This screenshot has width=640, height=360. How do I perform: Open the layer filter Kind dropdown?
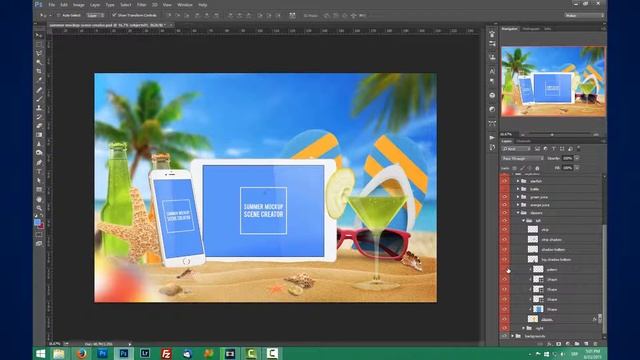(516, 149)
